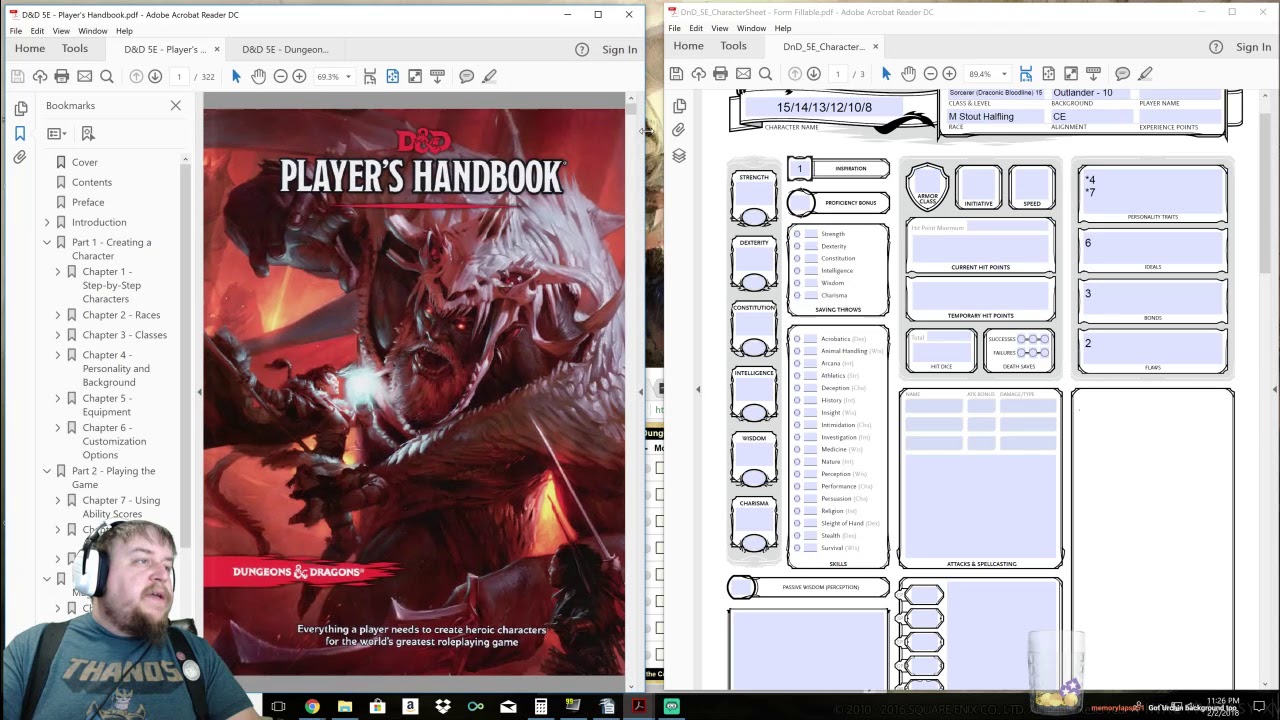Mark Survival skill proficiency
Screen dimensions: 1280x720
tap(797, 548)
